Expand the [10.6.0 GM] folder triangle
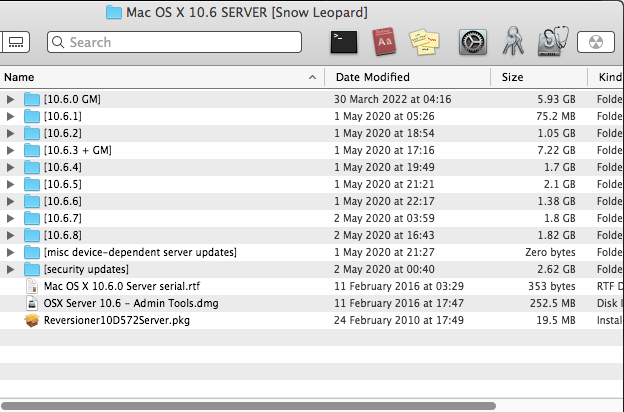Image resolution: width=624 pixels, height=412 pixels. pyautogui.click(x=10, y=99)
